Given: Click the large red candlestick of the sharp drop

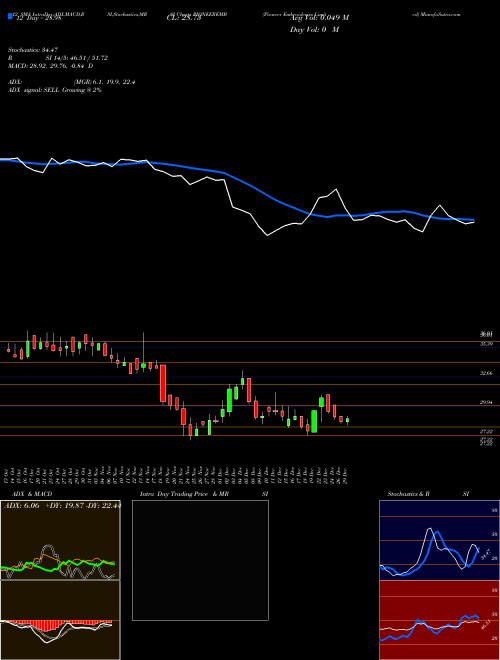Looking at the screenshot, I should point(163,383).
